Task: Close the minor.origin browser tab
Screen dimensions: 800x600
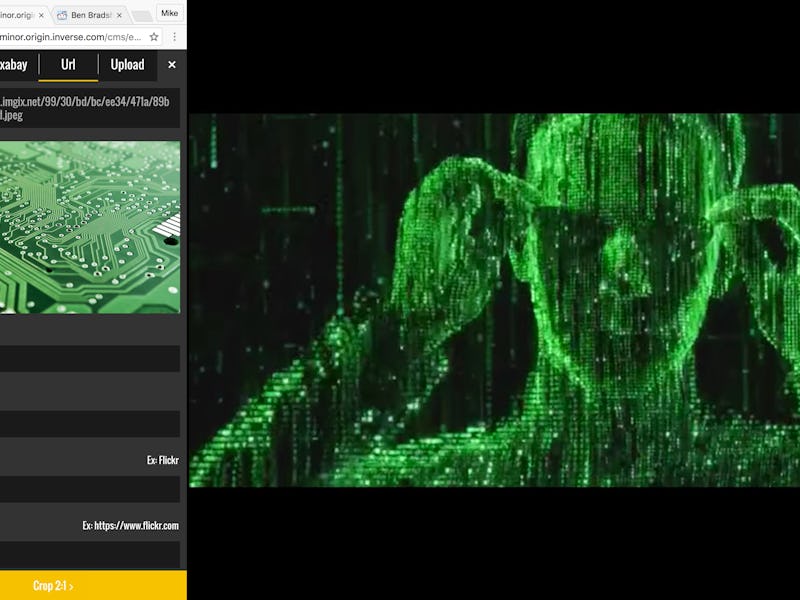Action: tap(41, 15)
